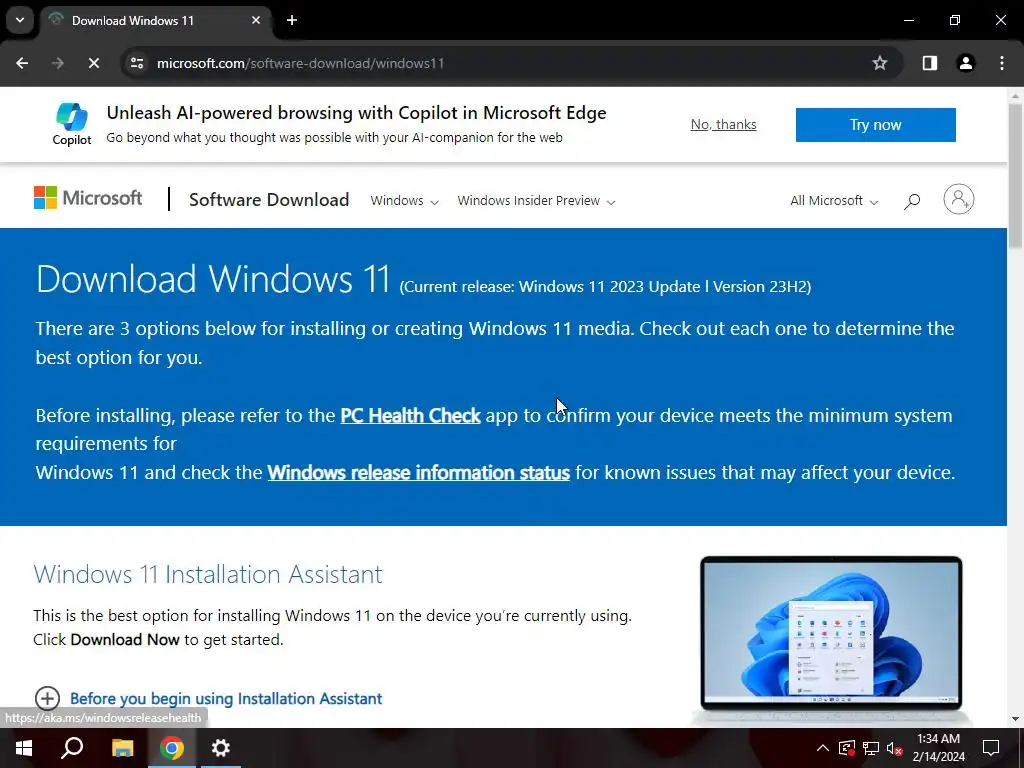Open a new browser tab
Viewport: 1024px width, 768px height.
(x=292, y=20)
